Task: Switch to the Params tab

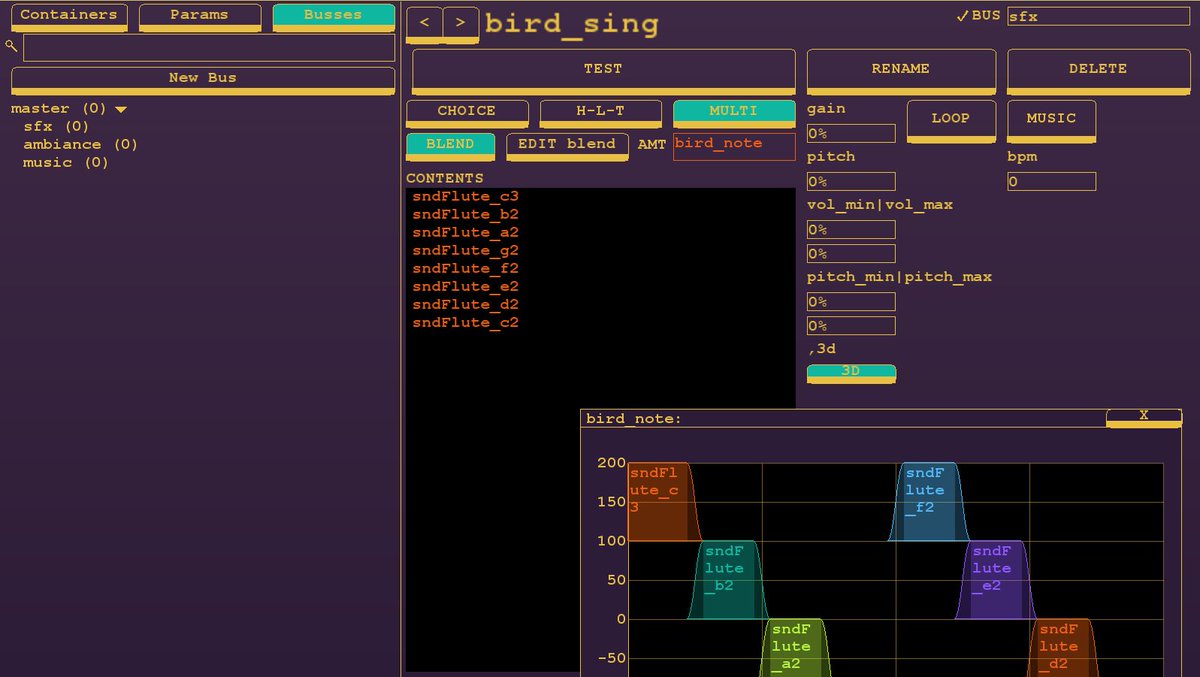Action: (200, 17)
